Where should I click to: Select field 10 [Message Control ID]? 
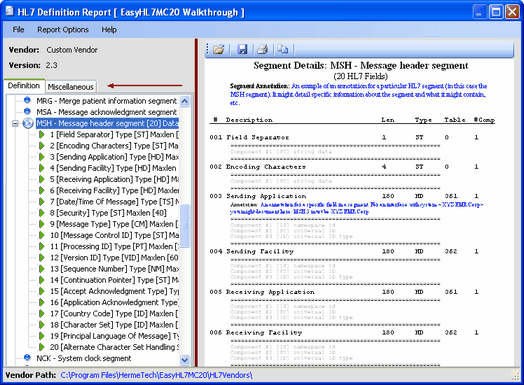[x=114, y=235]
